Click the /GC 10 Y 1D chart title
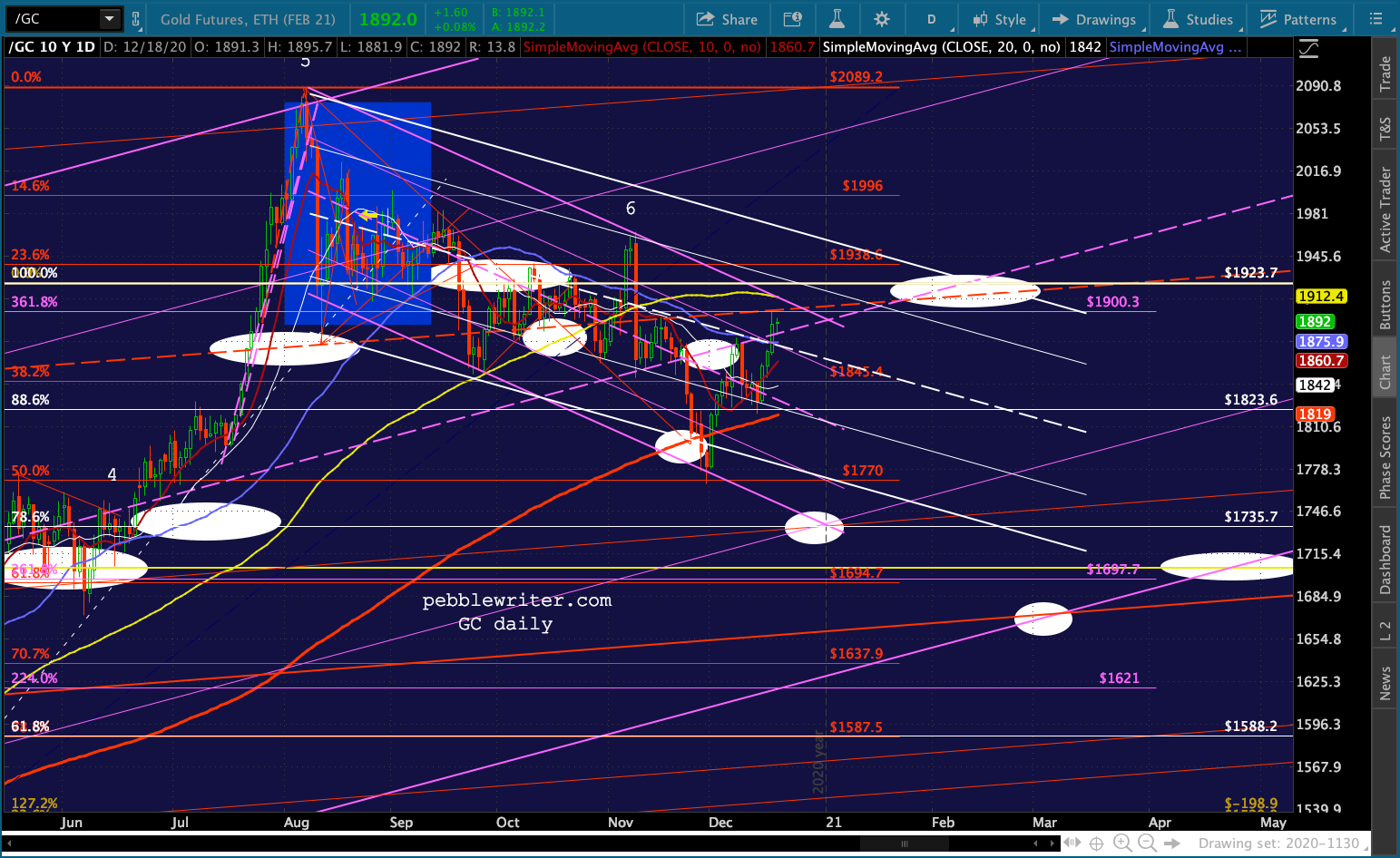The image size is (1400, 858). (x=51, y=47)
